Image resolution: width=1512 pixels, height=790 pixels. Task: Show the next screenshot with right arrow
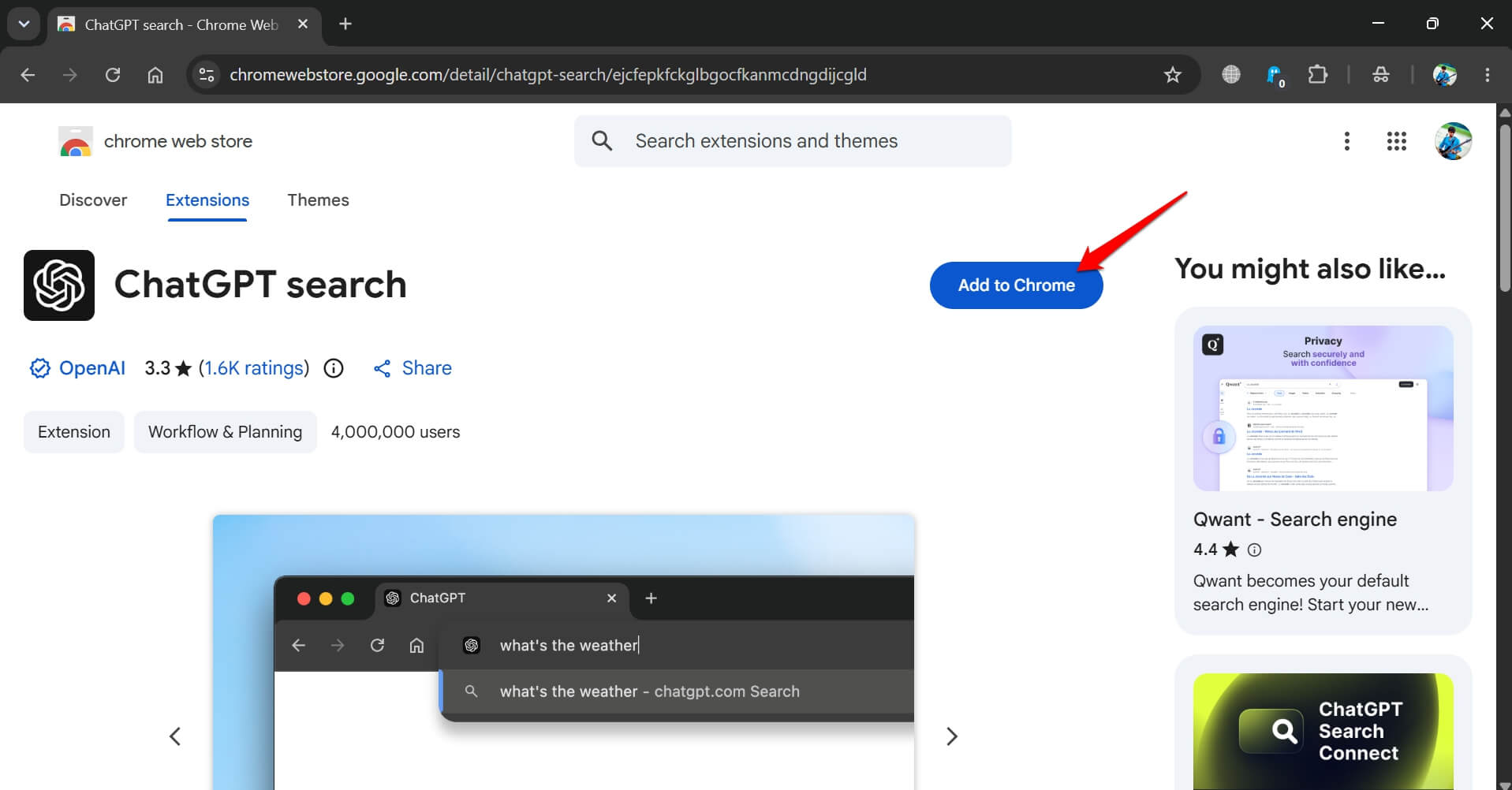click(x=952, y=736)
